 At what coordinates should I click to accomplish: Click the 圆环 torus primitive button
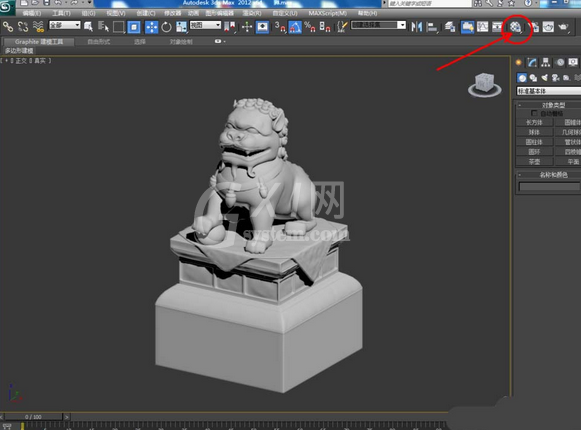pyautogui.click(x=534, y=152)
